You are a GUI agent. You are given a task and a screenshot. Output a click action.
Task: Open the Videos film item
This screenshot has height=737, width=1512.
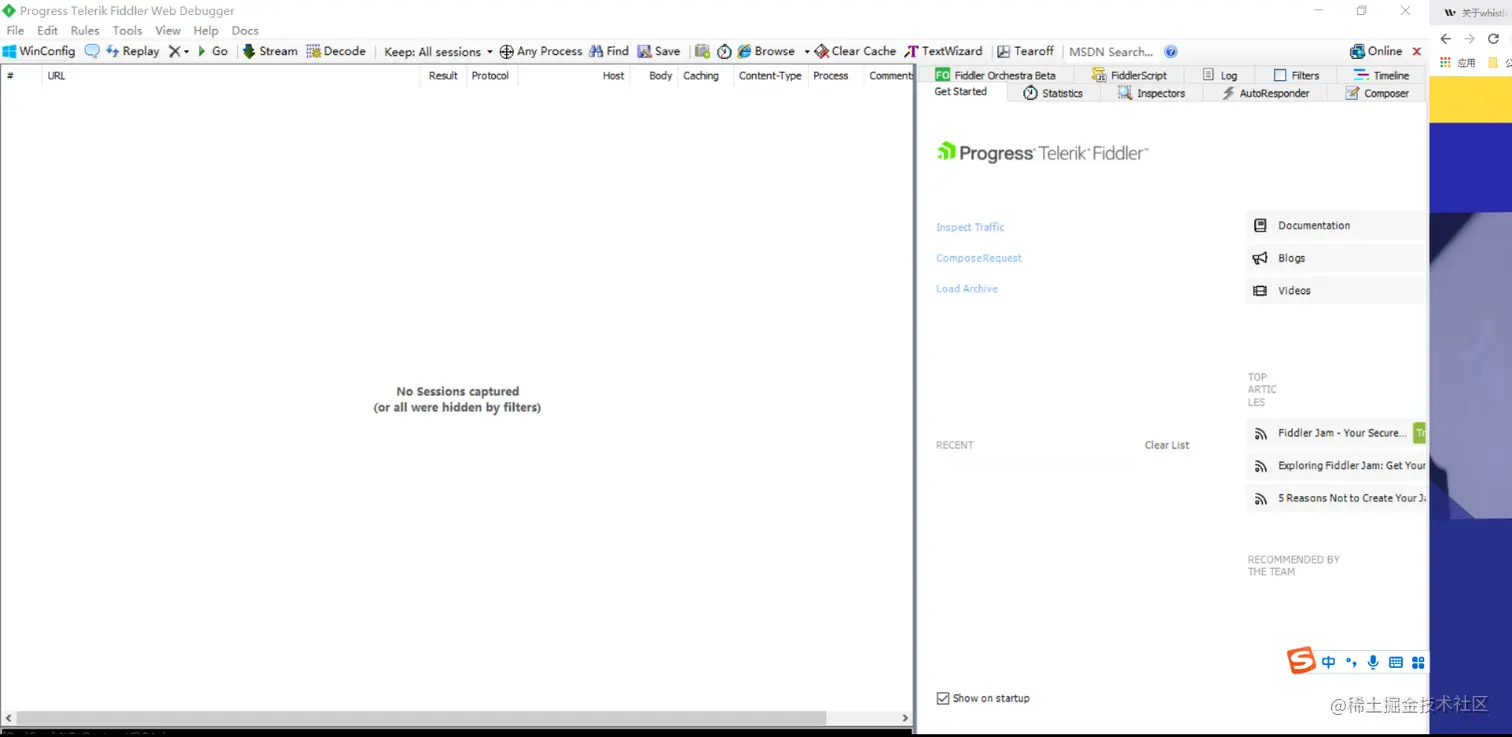coord(1335,290)
